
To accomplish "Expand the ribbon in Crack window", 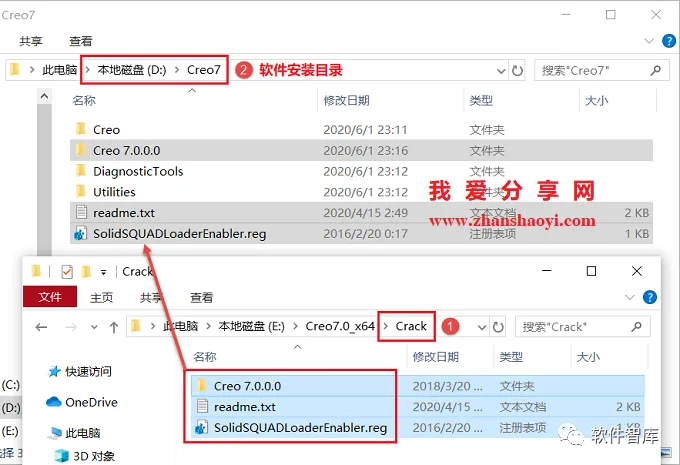I will (629, 297).
